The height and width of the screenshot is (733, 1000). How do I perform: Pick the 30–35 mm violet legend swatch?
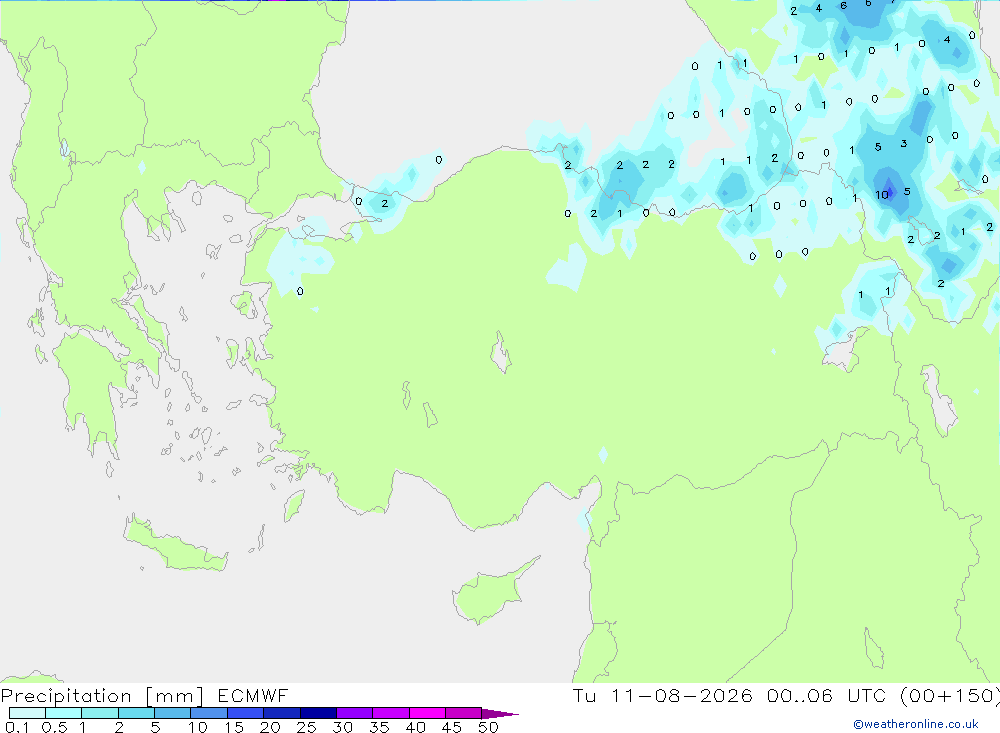coord(354,713)
